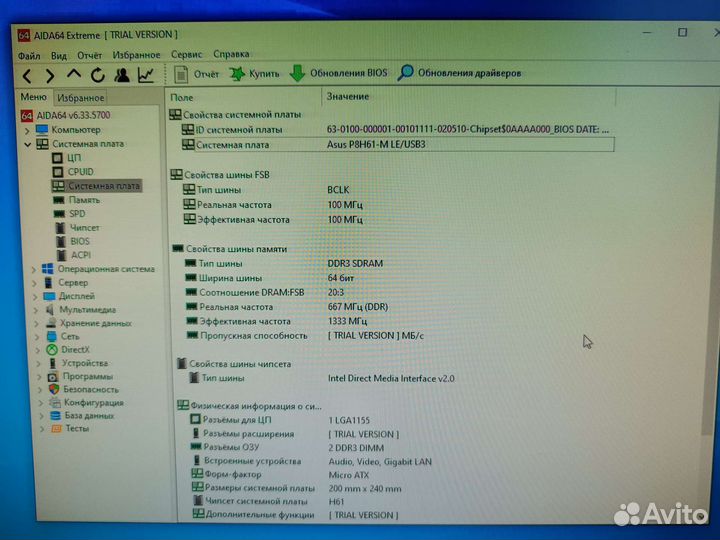Select Asus P8H61-M LE/USB3 value
Image resolution: width=720 pixels, height=540 pixels.
tap(376, 144)
